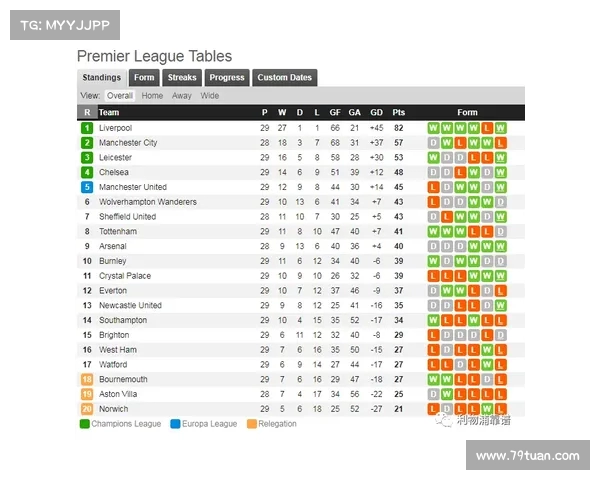Switch to the Form tab

[x=145, y=78]
